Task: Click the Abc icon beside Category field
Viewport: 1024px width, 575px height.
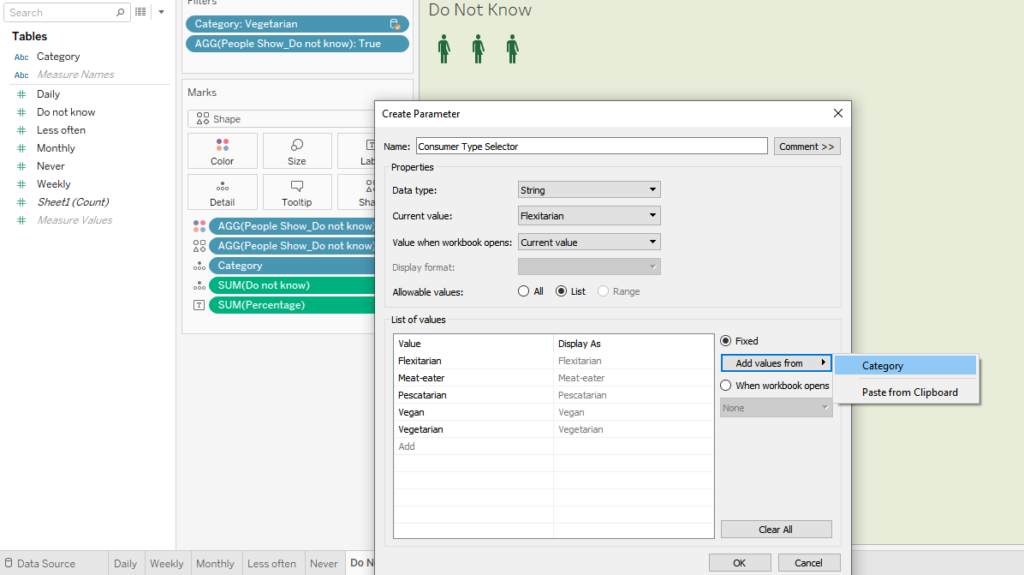Action: pos(22,57)
